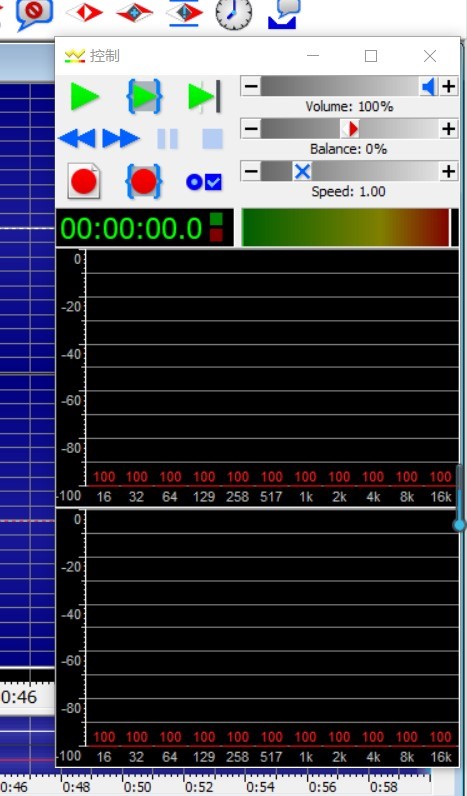Toggle the recording options checkbox icon
This screenshot has width=467, height=796.
[x=204, y=182]
